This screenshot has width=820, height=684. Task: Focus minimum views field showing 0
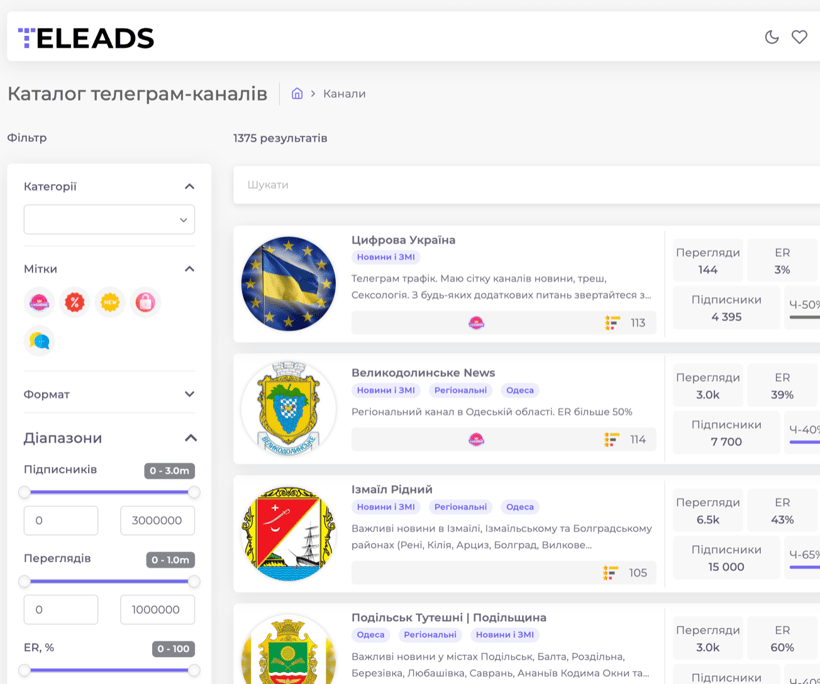pos(61,609)
